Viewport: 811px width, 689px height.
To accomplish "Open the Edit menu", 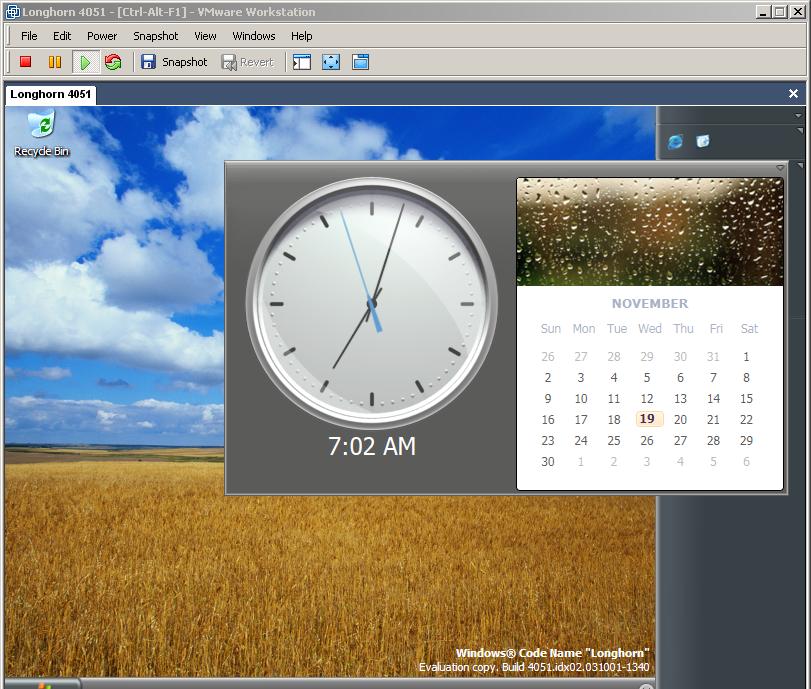I will (62, 36).
